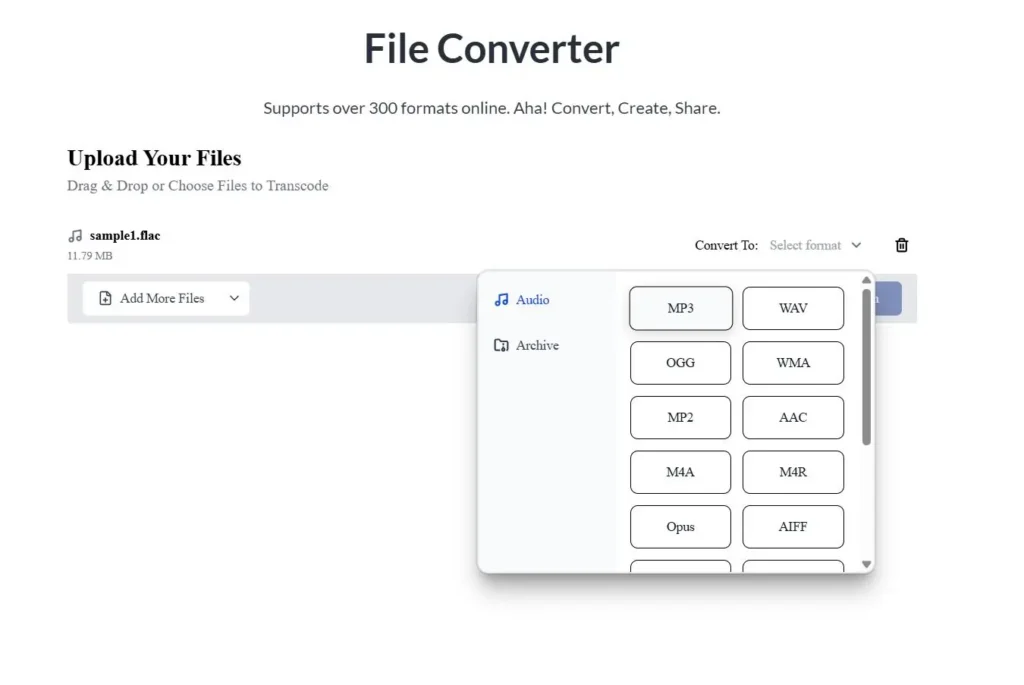The image size is (1024, 685).
Task: Select the Audio category tab
Action: click(x=532, y=300)
